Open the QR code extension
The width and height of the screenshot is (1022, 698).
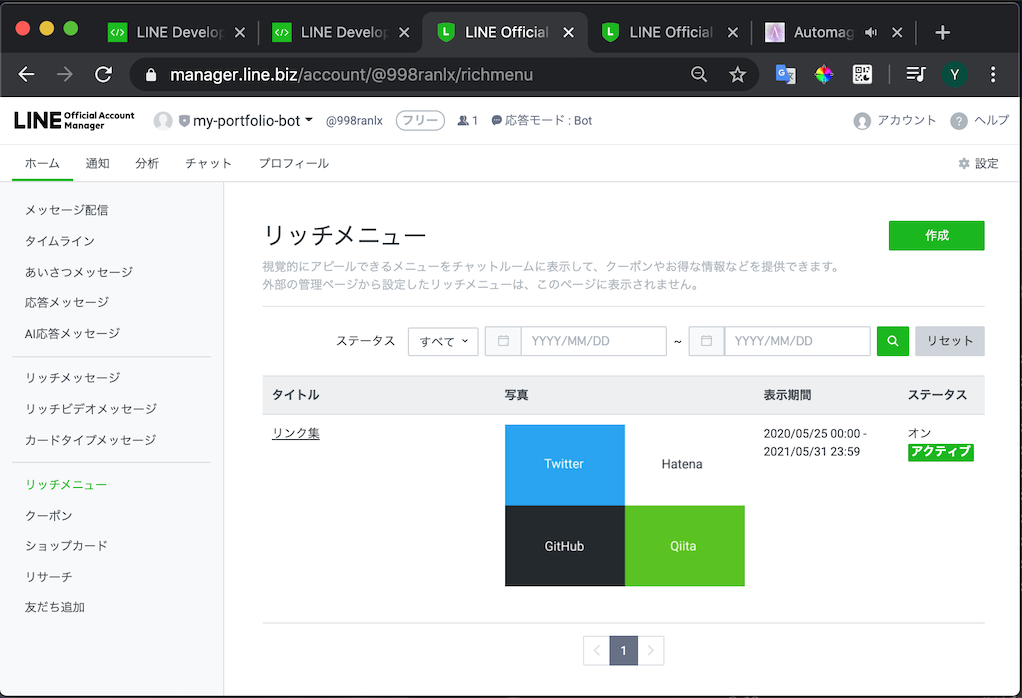click(862, 74)
